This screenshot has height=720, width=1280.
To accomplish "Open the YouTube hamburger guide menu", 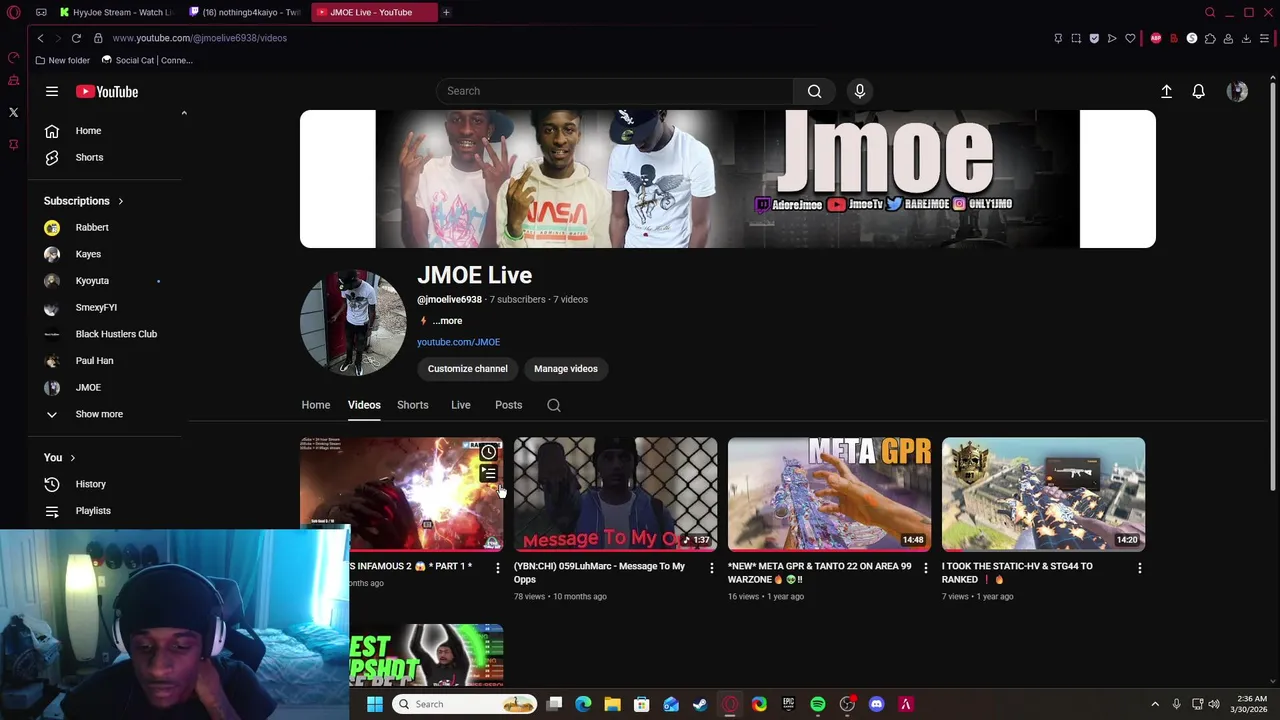I will [52, 91].
